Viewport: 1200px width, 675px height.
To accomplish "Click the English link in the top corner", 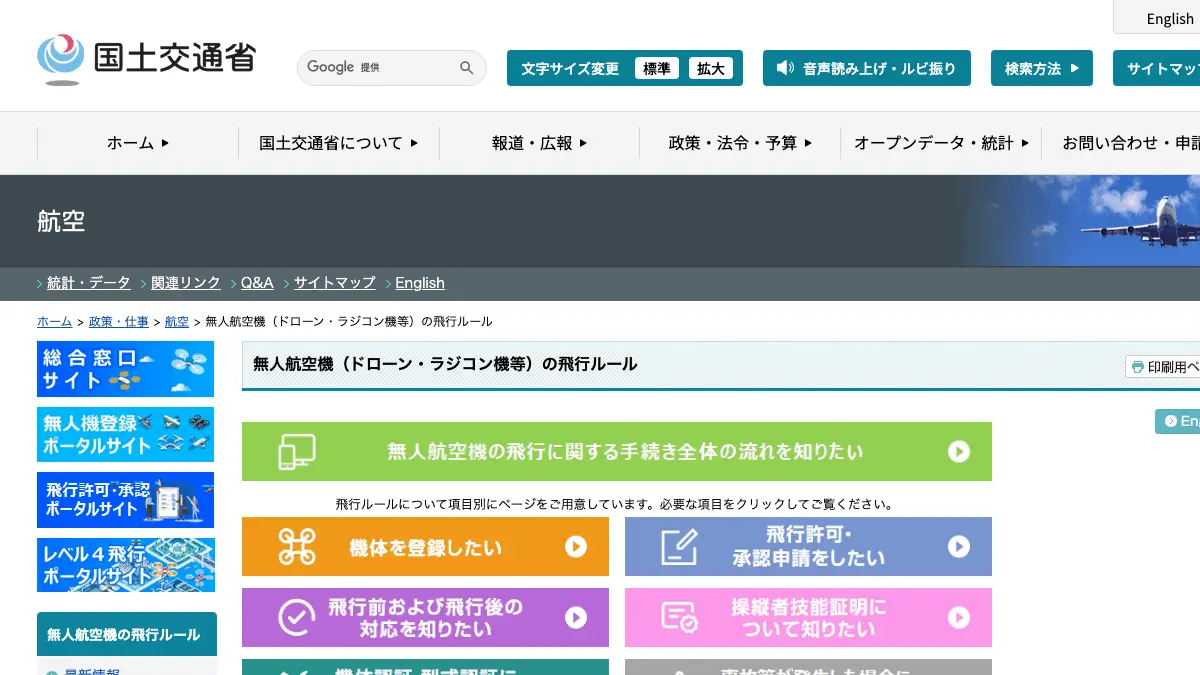I will [1170, 18].
